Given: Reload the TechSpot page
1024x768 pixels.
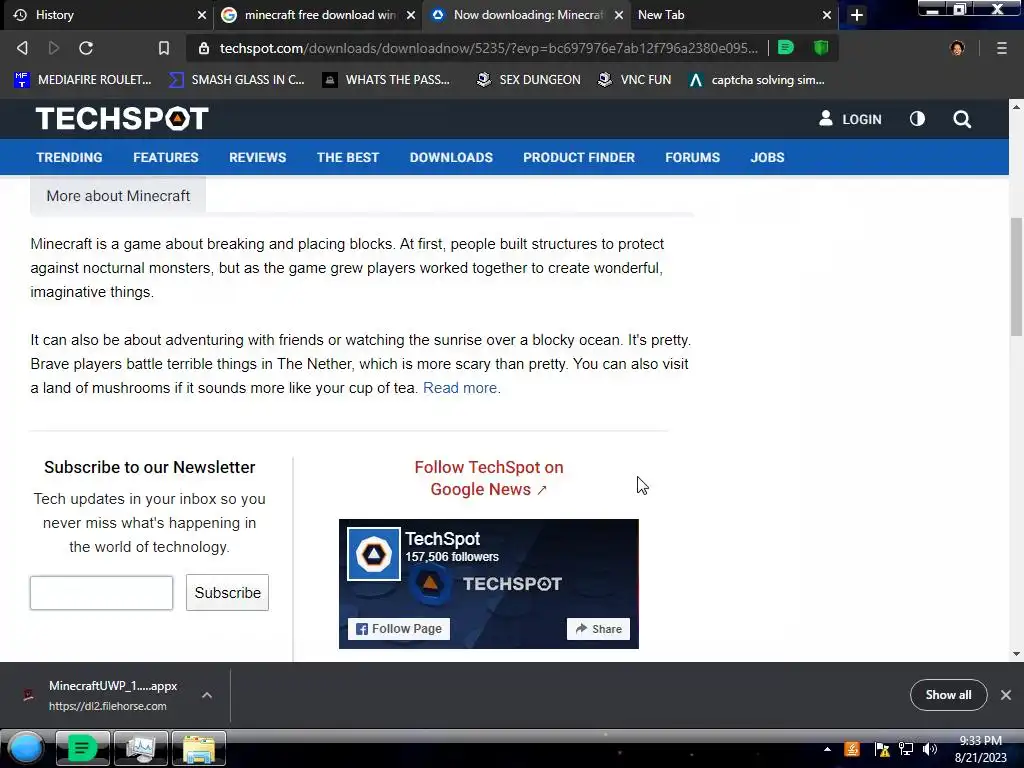Looking at the screenshot, I should click(86, 48).
